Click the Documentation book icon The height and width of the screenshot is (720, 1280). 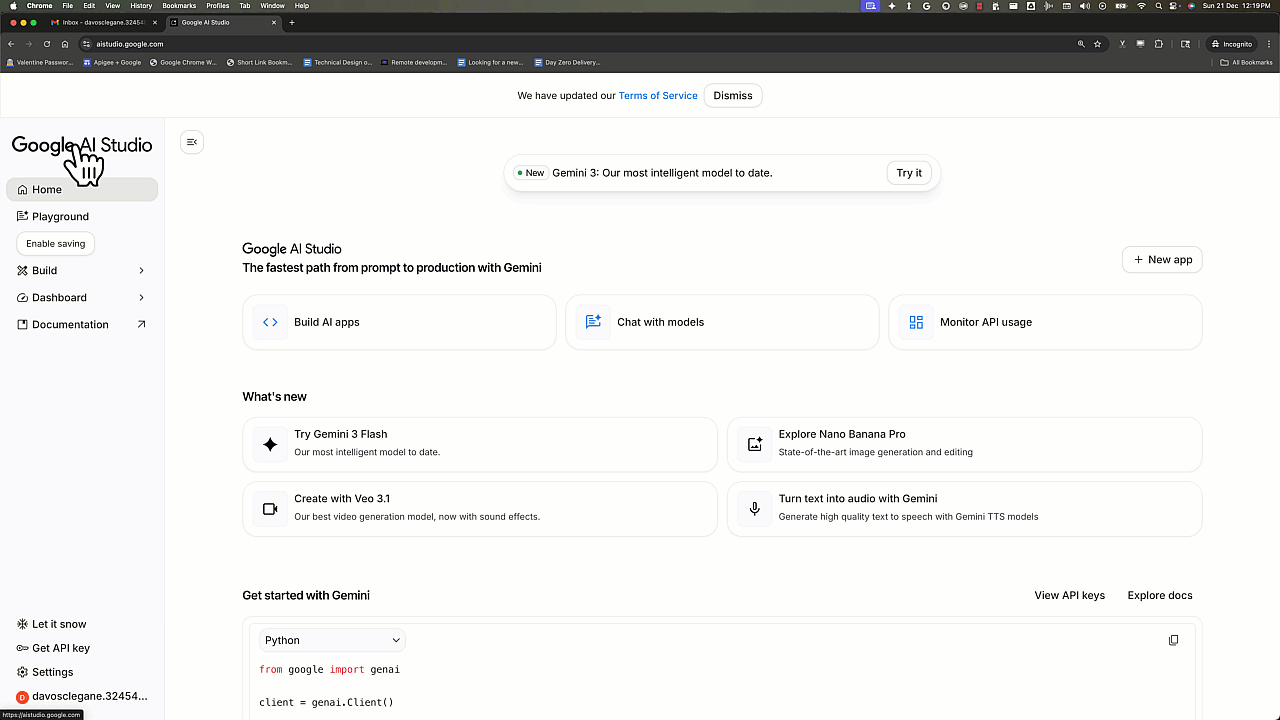point(23,324)
